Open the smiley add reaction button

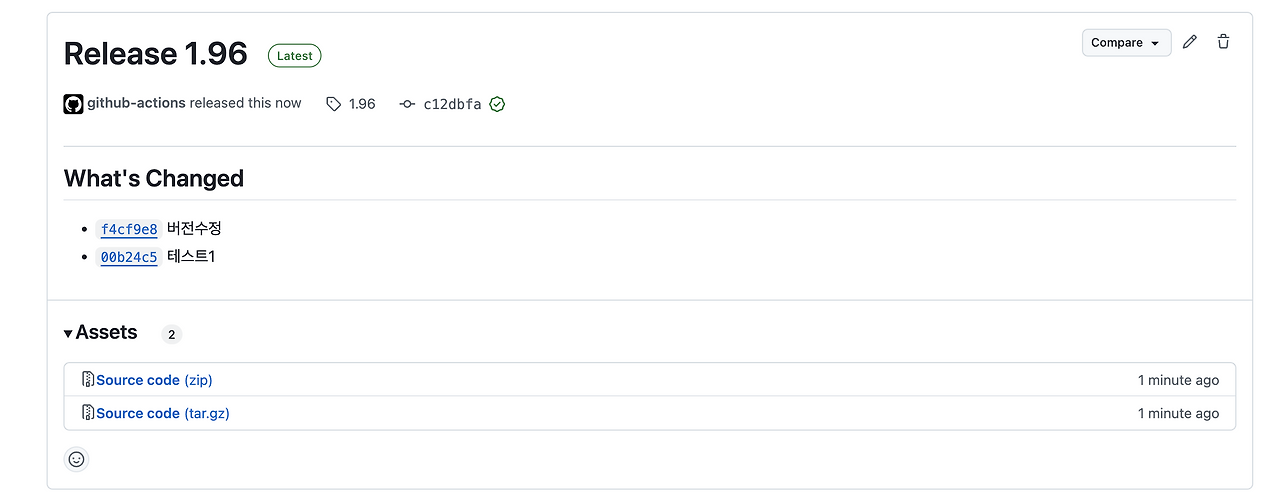click(x=76, y=459)
